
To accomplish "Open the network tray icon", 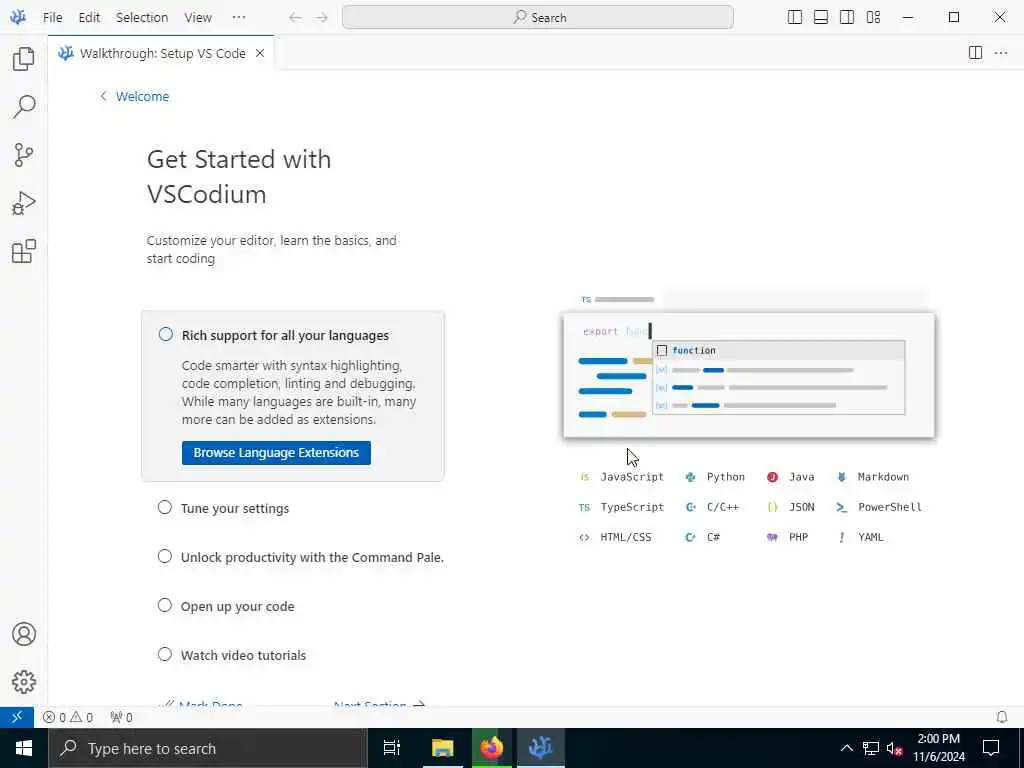I will point(871,748).
